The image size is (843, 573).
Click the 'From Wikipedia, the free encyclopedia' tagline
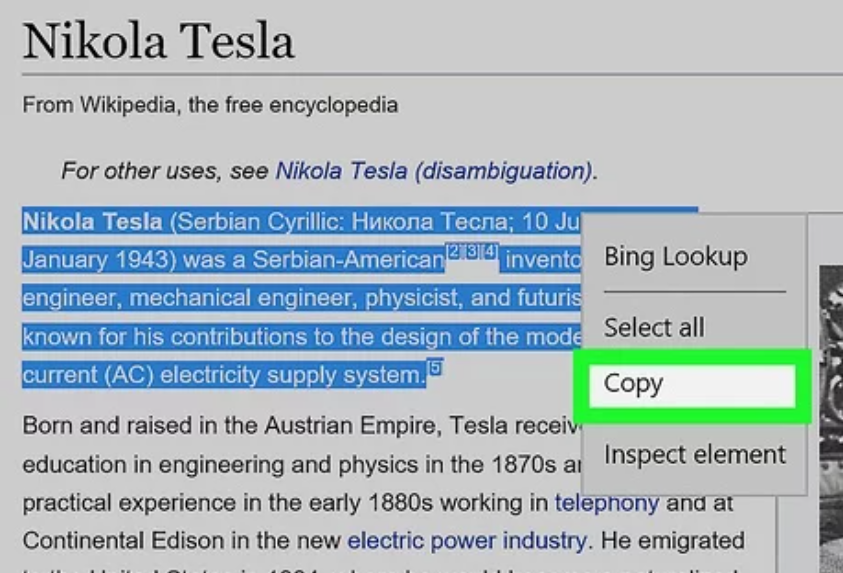point(210,105)
